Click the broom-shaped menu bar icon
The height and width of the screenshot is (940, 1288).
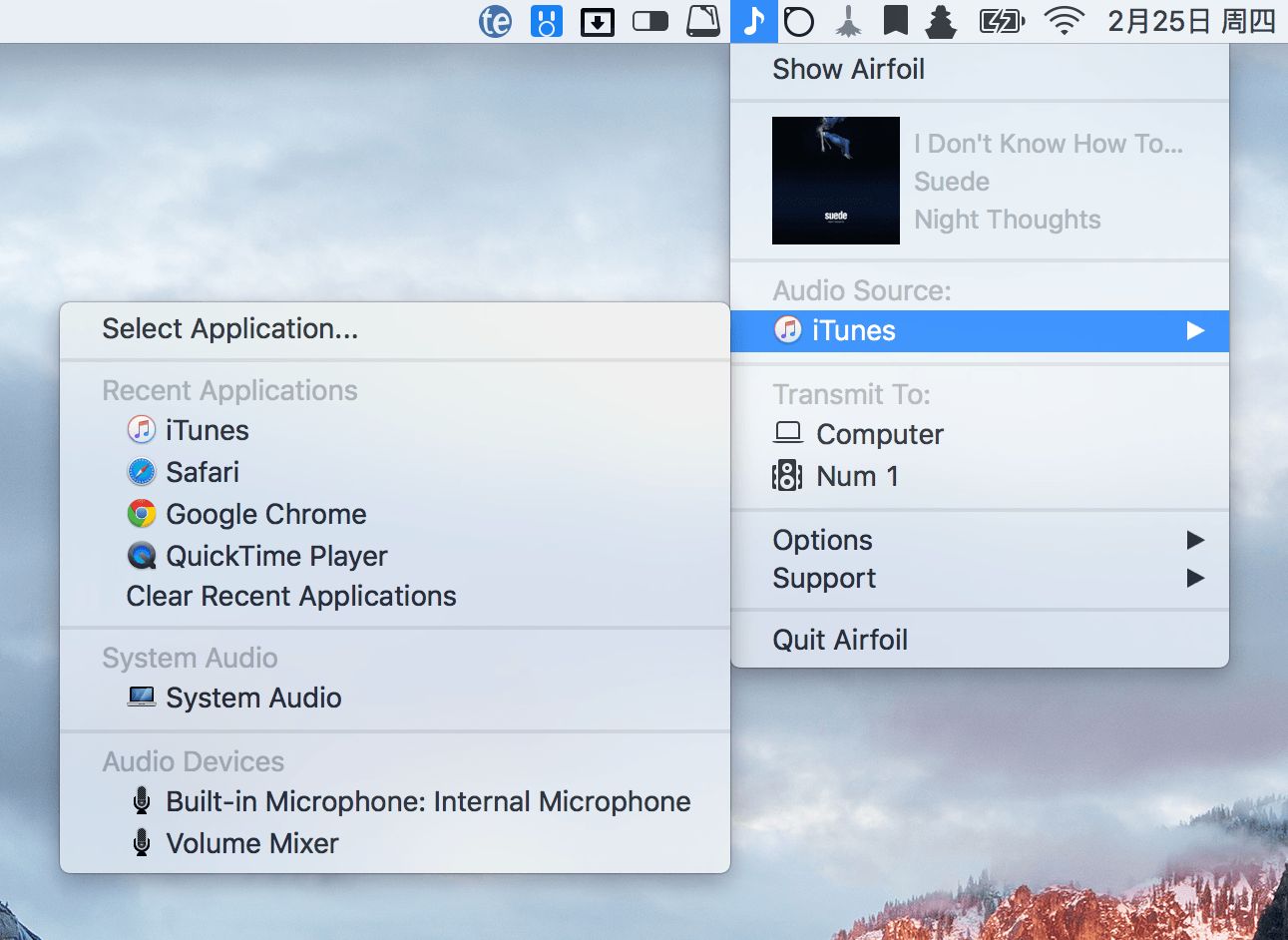point(849,21)
